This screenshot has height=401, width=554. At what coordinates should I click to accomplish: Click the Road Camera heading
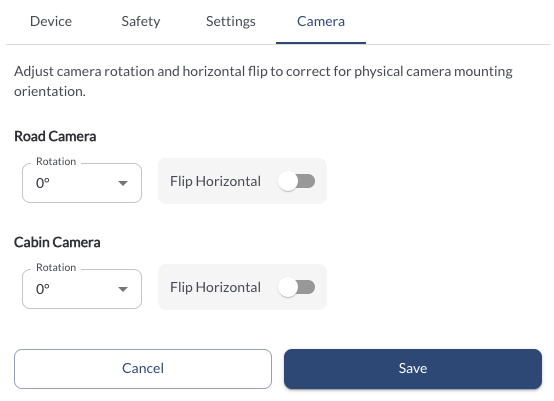tap(55, 136)
